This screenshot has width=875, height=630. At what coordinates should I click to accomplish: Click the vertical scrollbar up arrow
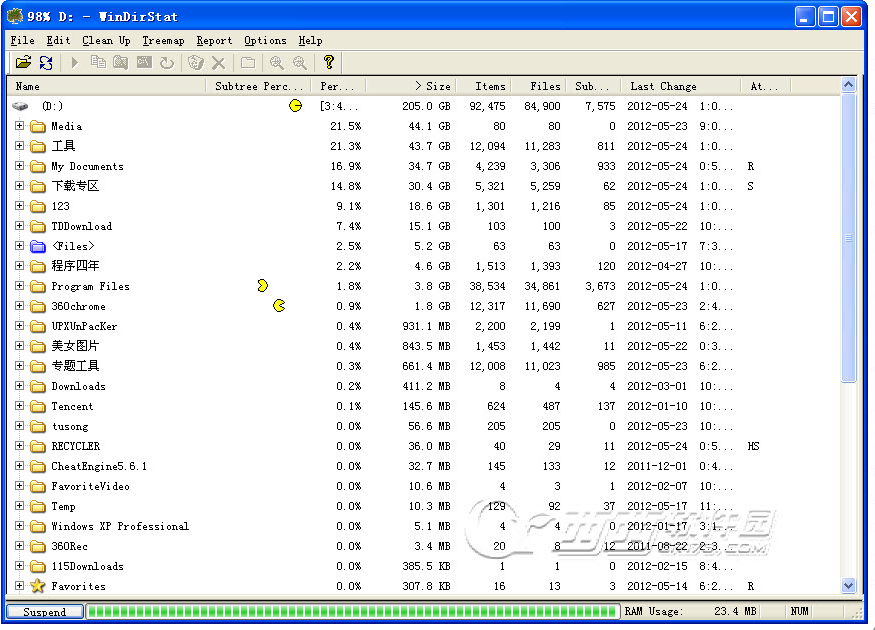[x=848, y=85]
